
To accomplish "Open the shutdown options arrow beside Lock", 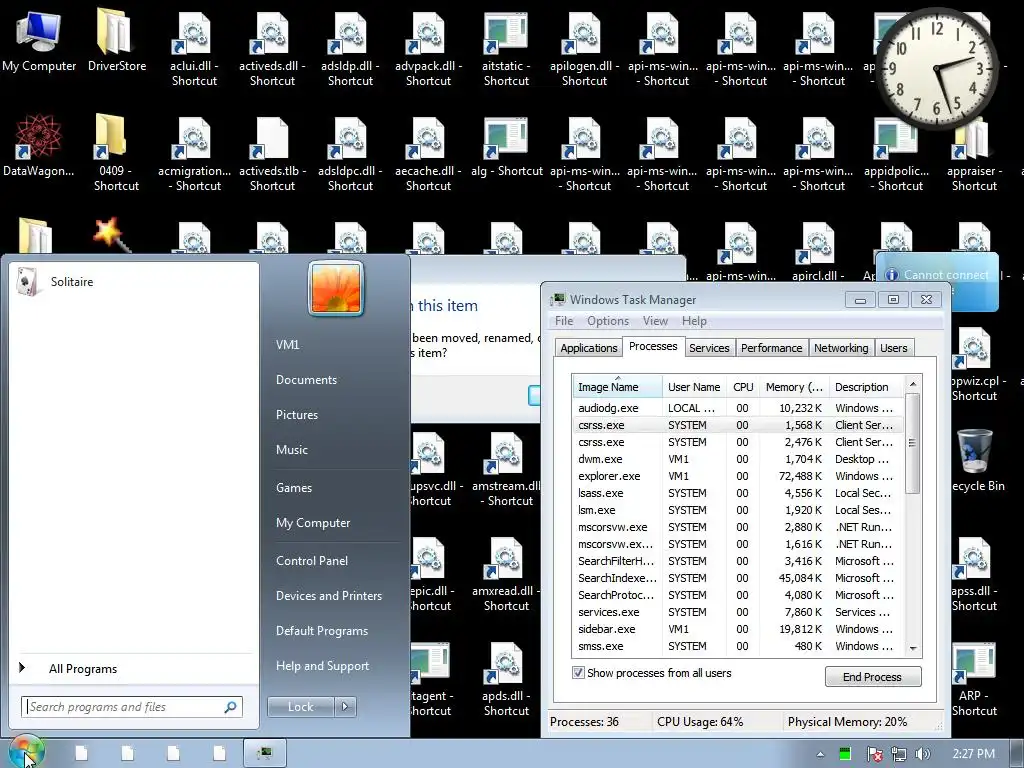I will (345, 706).
